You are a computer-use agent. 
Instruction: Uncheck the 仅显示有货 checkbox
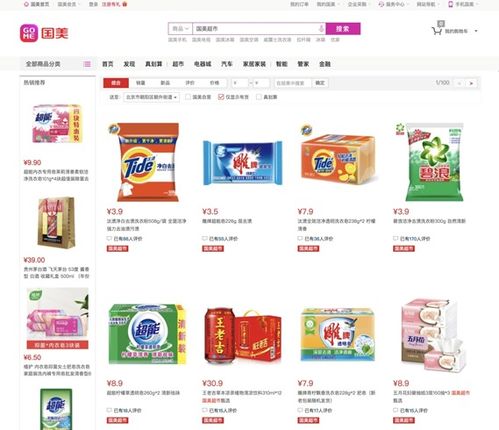221,97
